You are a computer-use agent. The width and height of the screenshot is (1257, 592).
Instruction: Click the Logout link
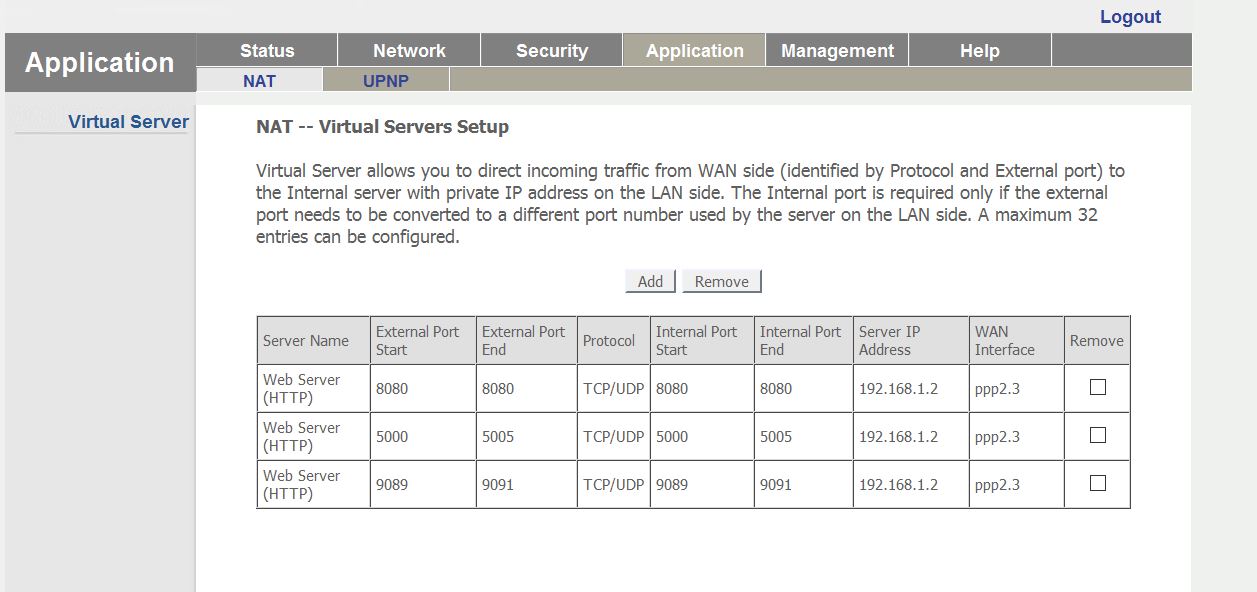click(1130, 17)
